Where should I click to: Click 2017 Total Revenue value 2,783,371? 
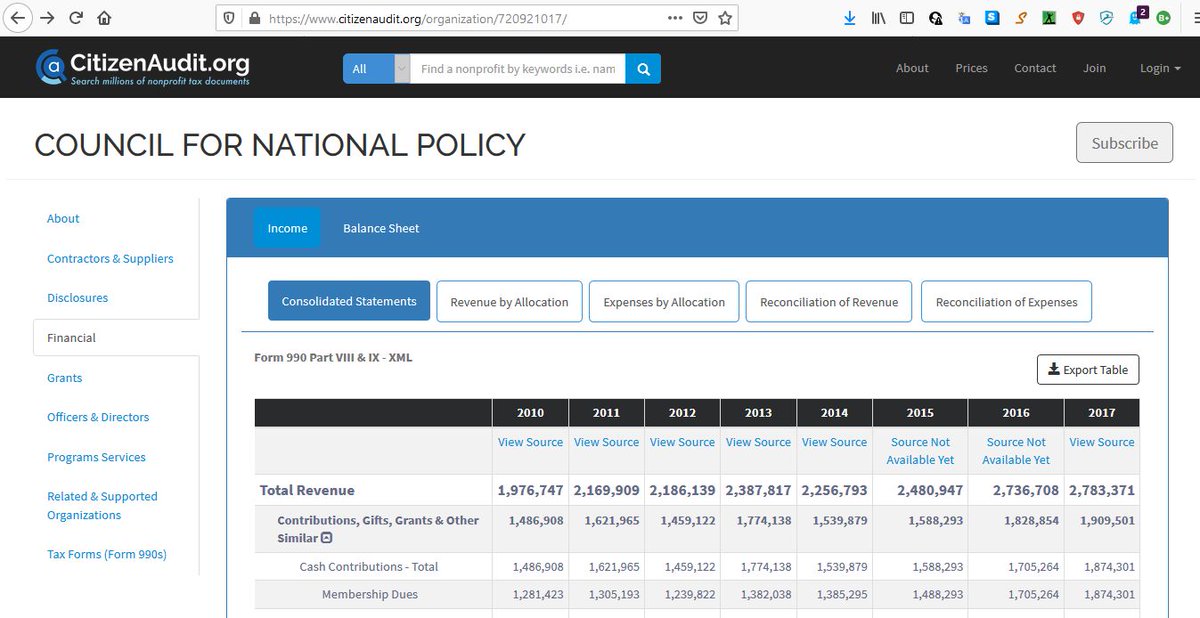pyautogui.click(x=1102, y=490)
